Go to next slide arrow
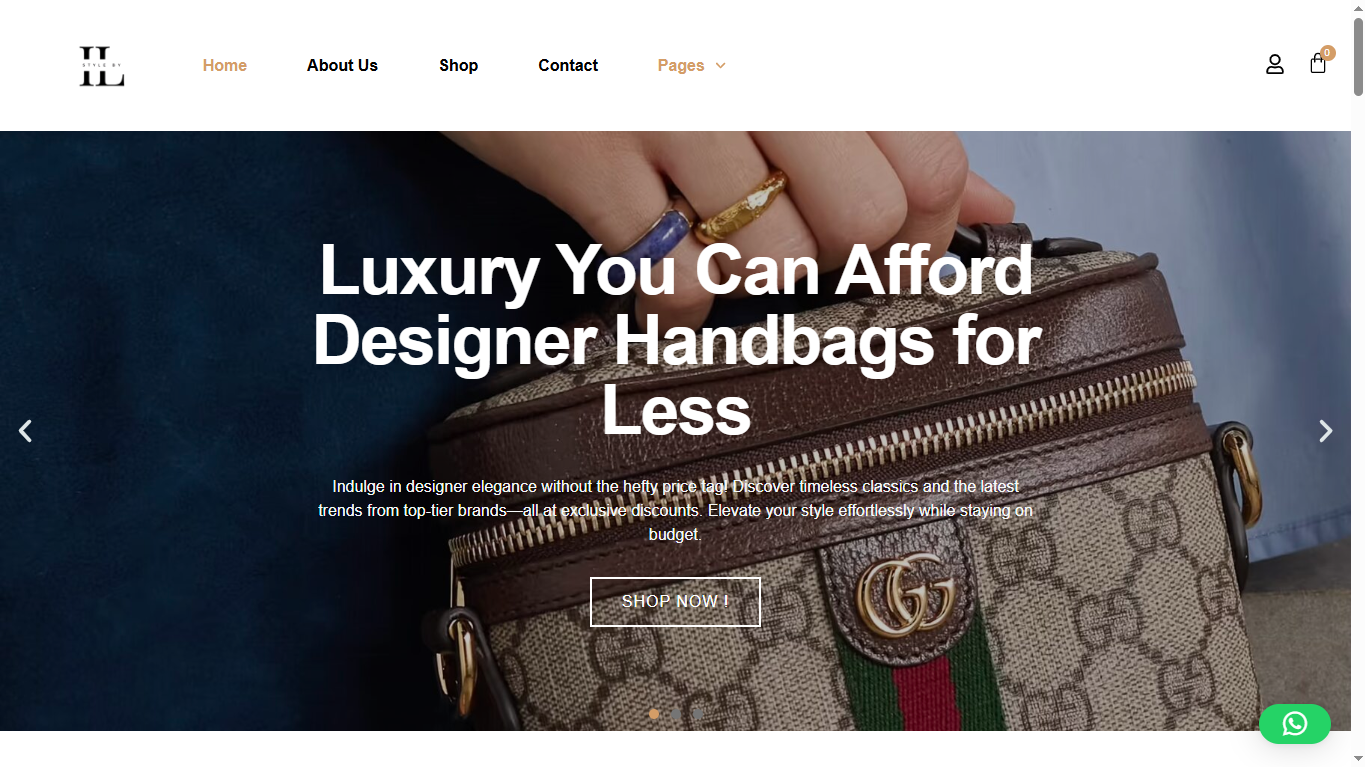This screenshot has width=1365, height=767. tap(1325, 431)
